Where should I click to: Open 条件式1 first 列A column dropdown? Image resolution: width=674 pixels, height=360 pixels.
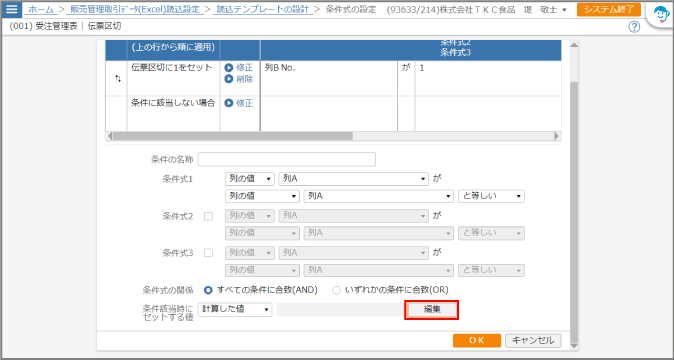click(x=354, y=179)
